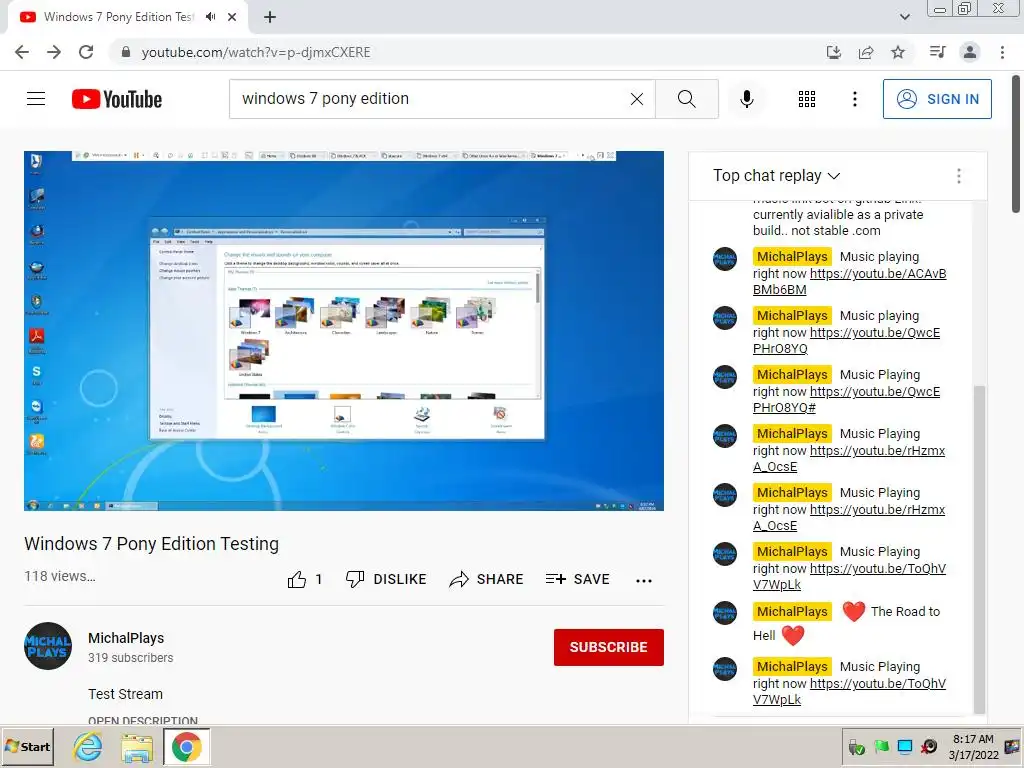Click the chat panel scrollbar
Viewport: 1024px width, 768px height.
pos(978,549)
